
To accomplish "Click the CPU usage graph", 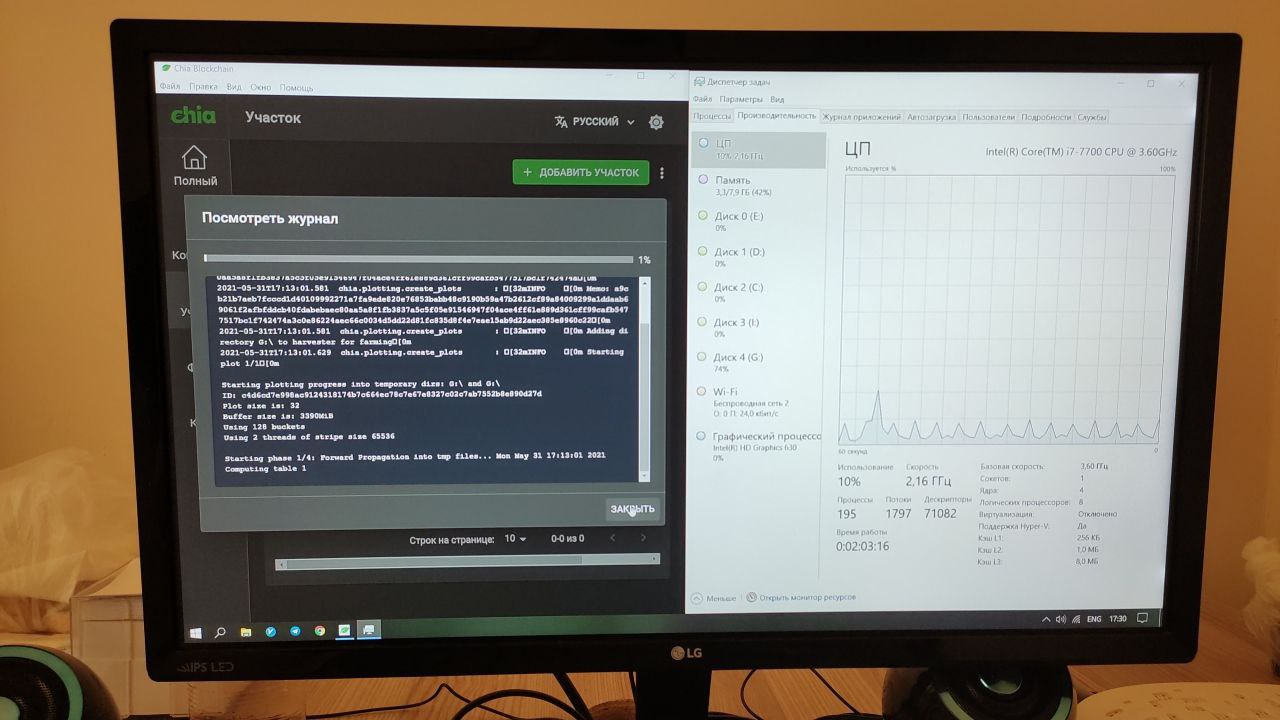I will [x=1003, y=310].
